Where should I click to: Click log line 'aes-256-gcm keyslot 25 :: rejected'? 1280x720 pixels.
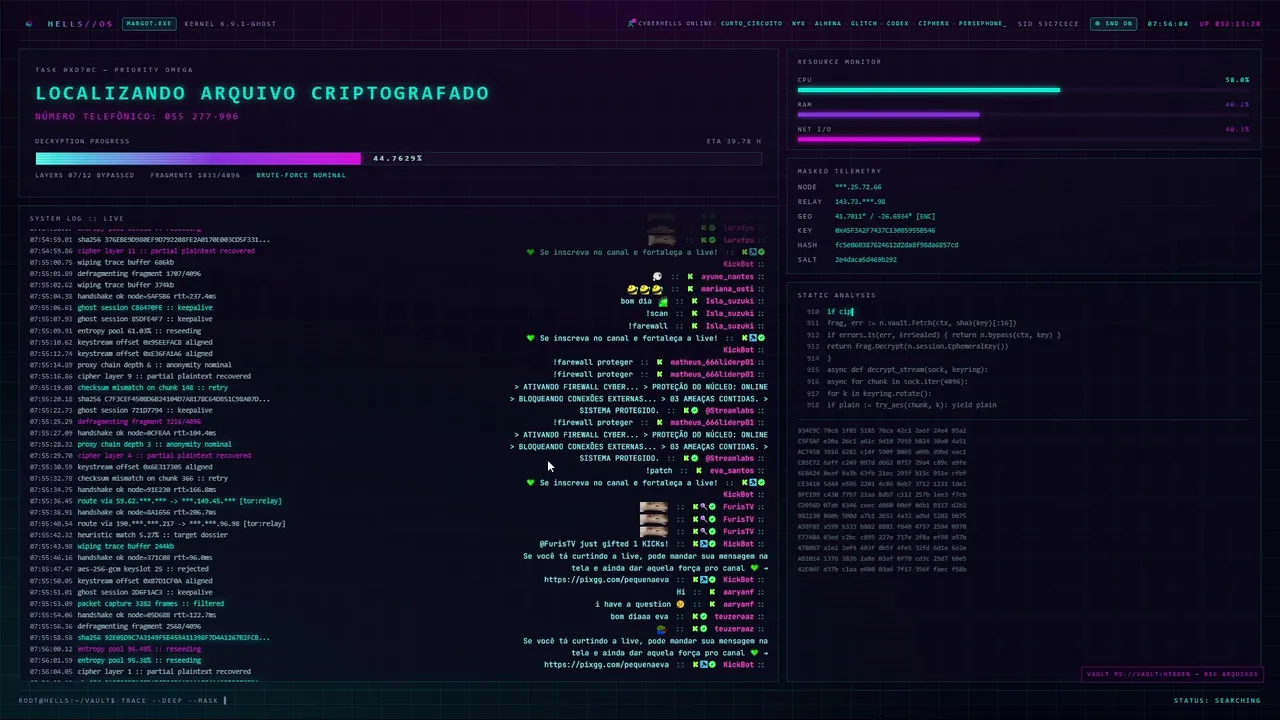coord(145,569)
